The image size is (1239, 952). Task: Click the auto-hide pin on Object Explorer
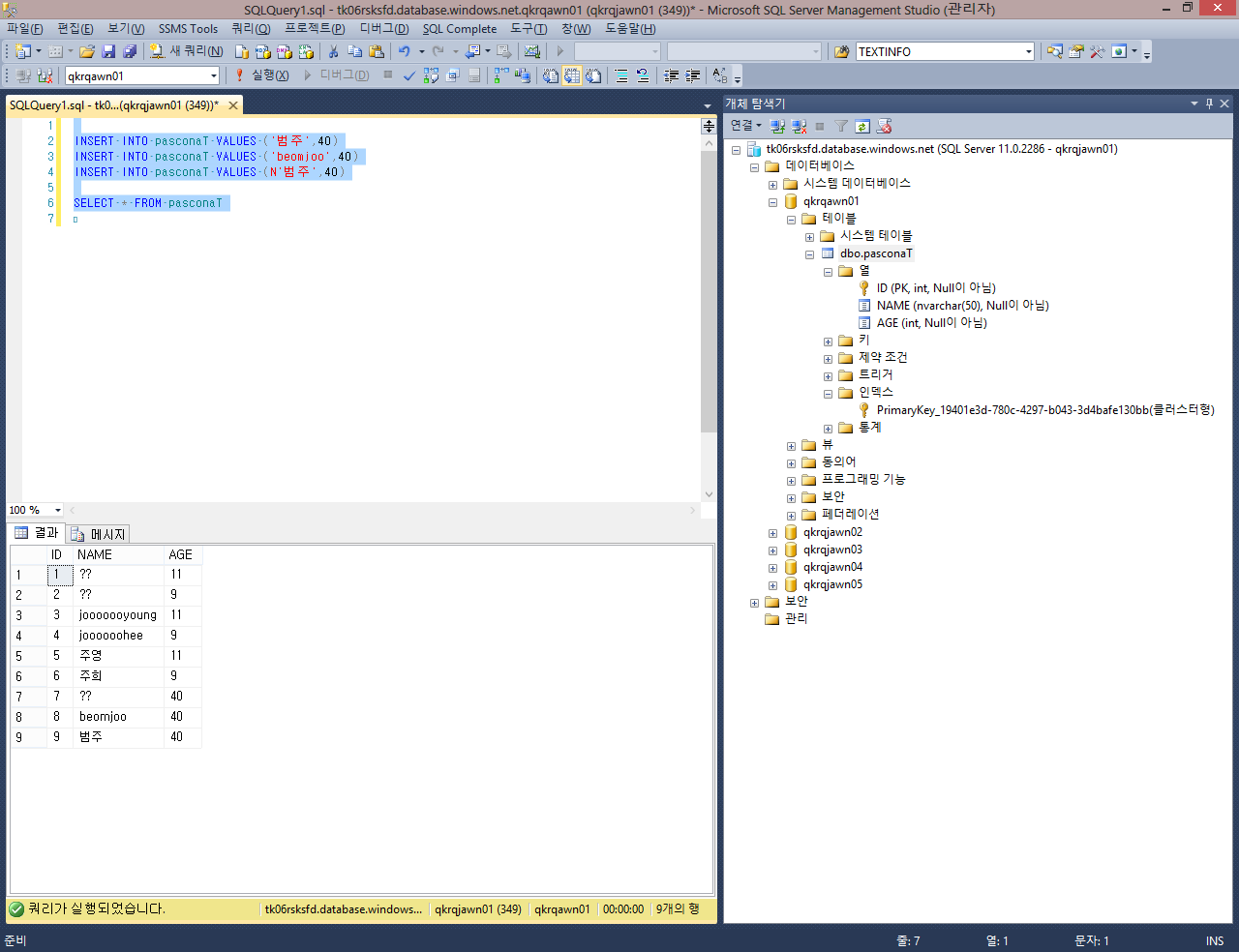coord(1209,104)
